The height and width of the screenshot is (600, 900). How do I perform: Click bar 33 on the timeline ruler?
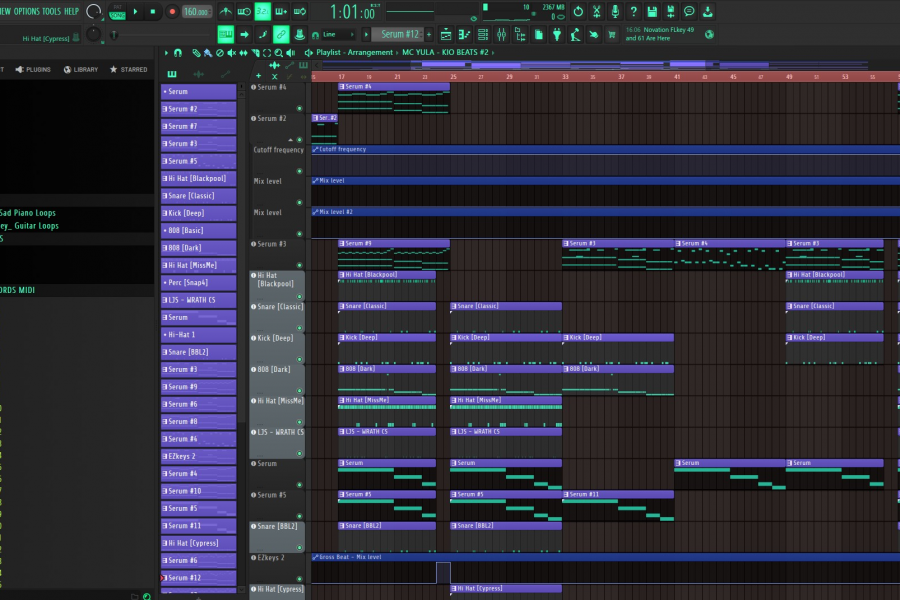[565, 76]
